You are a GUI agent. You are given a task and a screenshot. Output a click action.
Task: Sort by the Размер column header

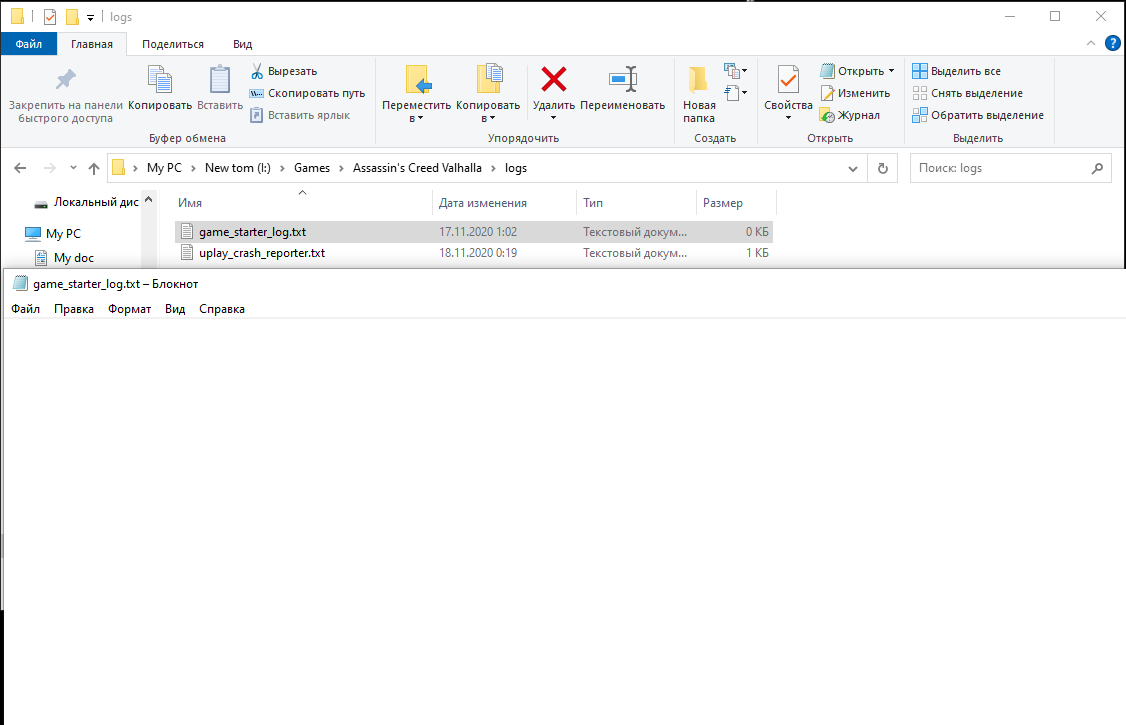[737, 203]
